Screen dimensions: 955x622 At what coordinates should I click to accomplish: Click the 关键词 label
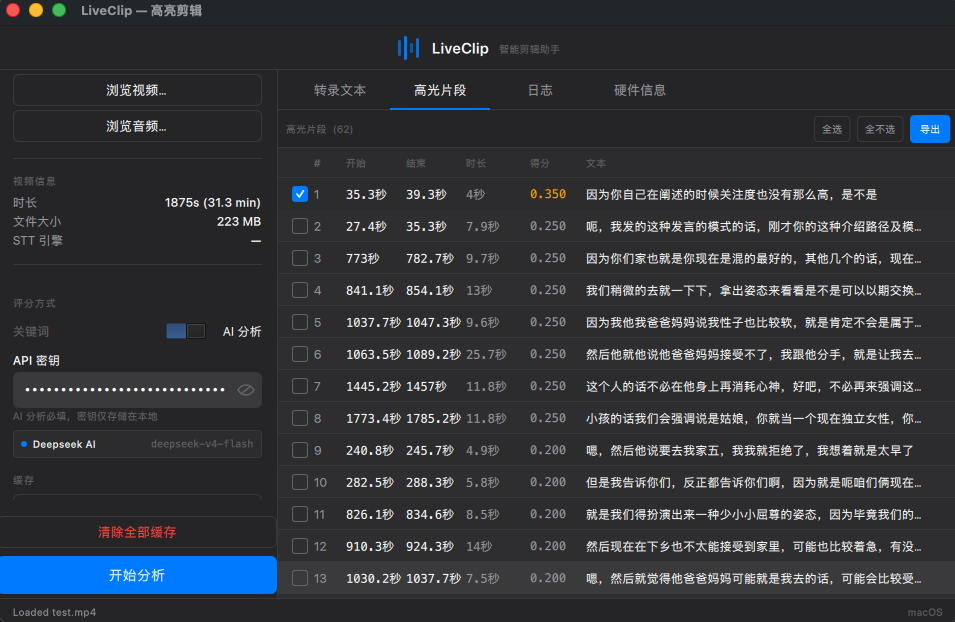click(31, 331)
